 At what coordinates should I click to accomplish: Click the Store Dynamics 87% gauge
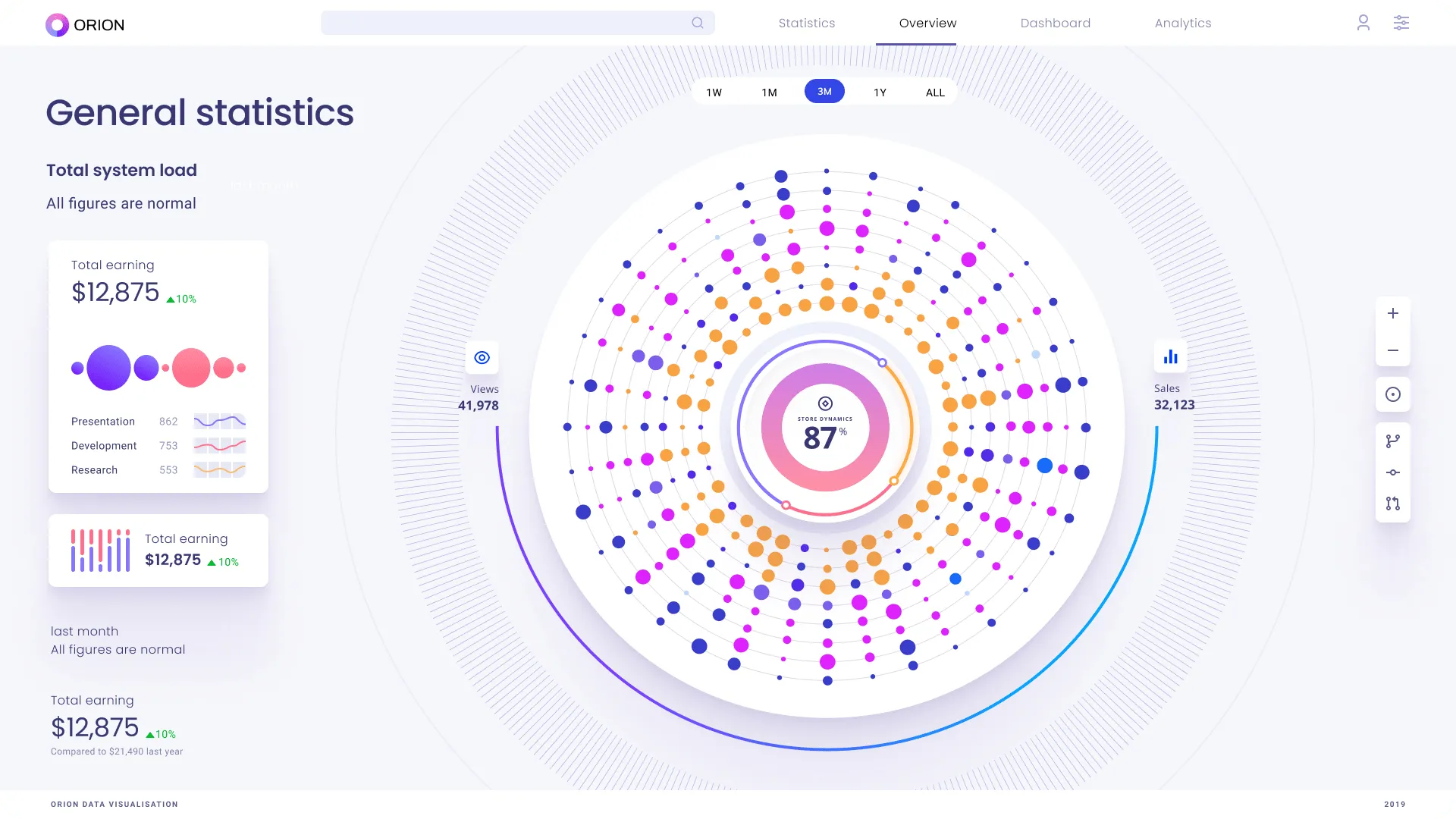coord(825,428)
